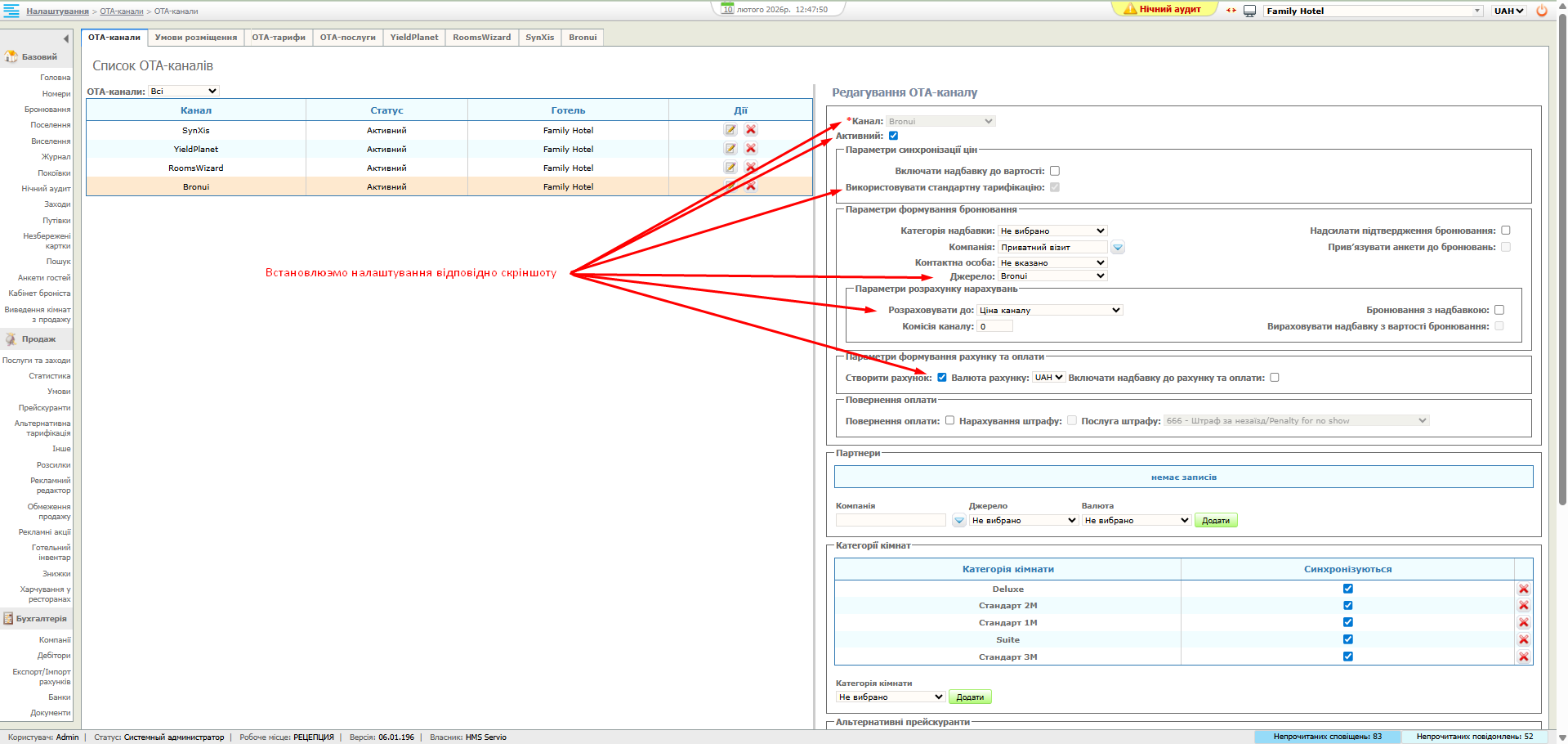Switch to the OTA-тарифи tab

(x=278, y=38)
